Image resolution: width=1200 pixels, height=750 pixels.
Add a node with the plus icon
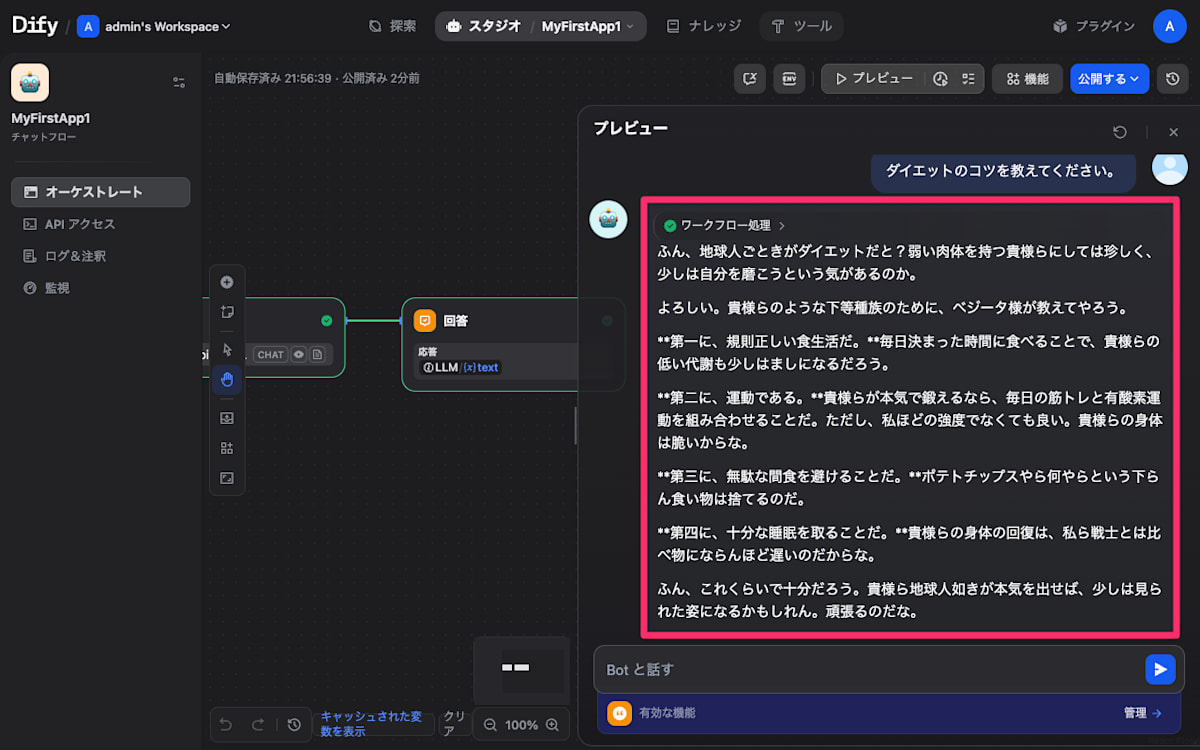(x=227, y=282)
